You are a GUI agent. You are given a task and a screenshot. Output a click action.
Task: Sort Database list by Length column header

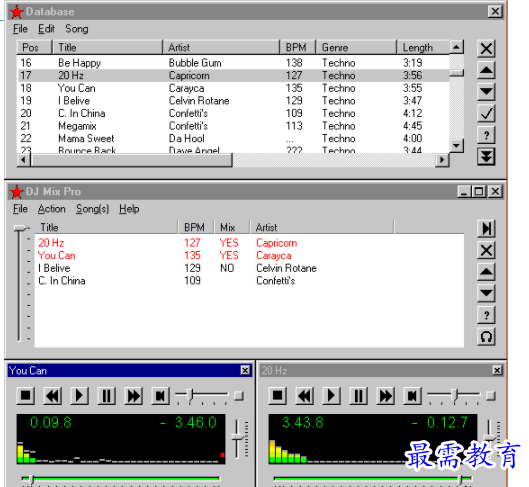point(423,48)
